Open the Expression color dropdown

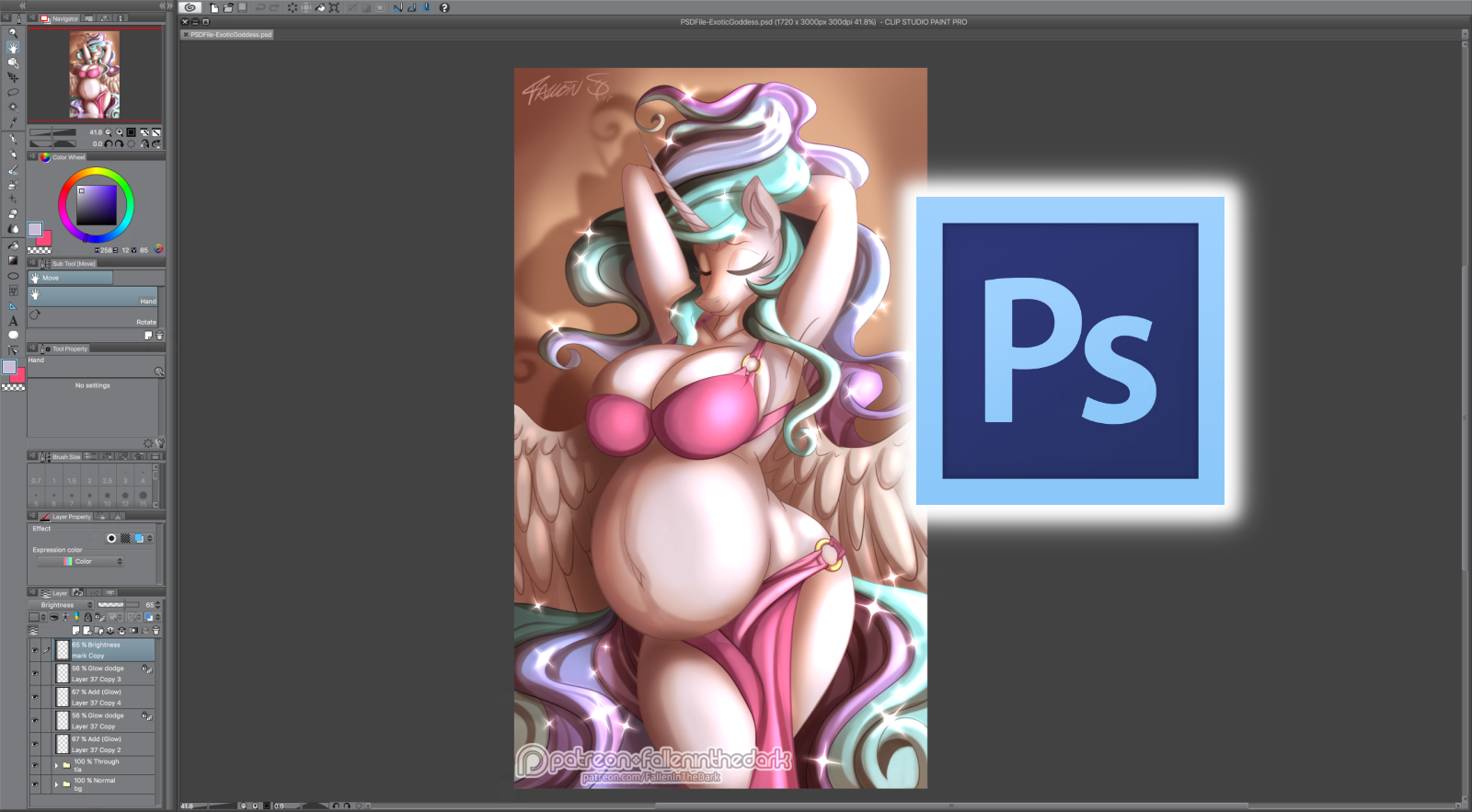[80, 561]
